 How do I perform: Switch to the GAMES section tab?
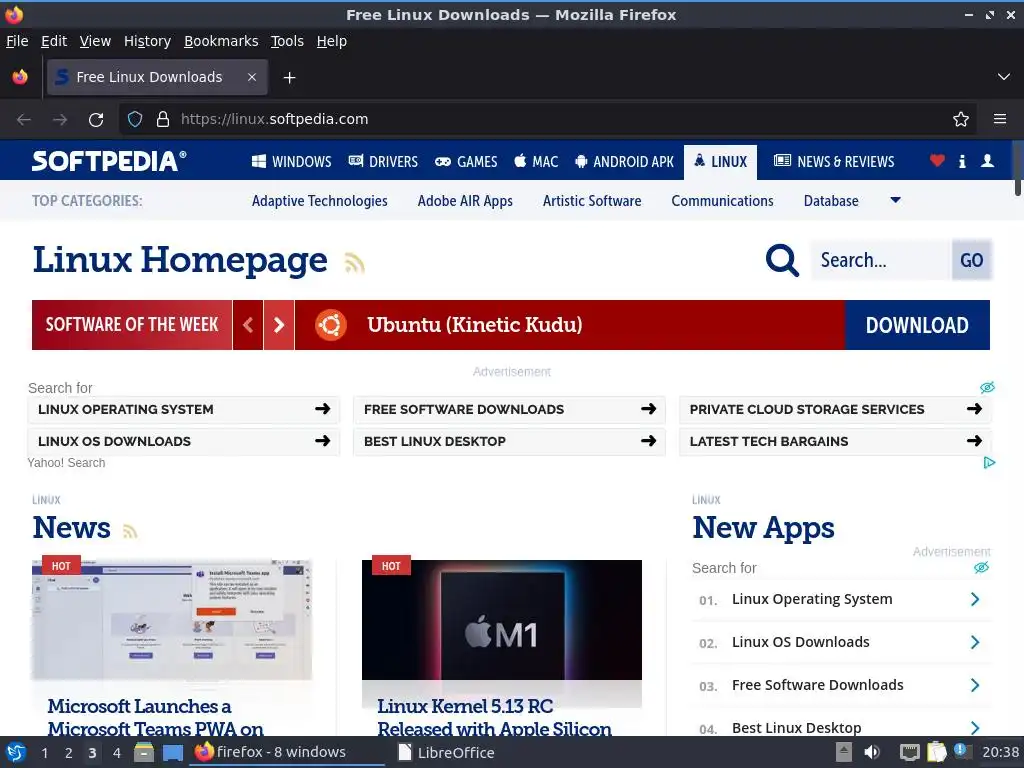coord(466,161)
